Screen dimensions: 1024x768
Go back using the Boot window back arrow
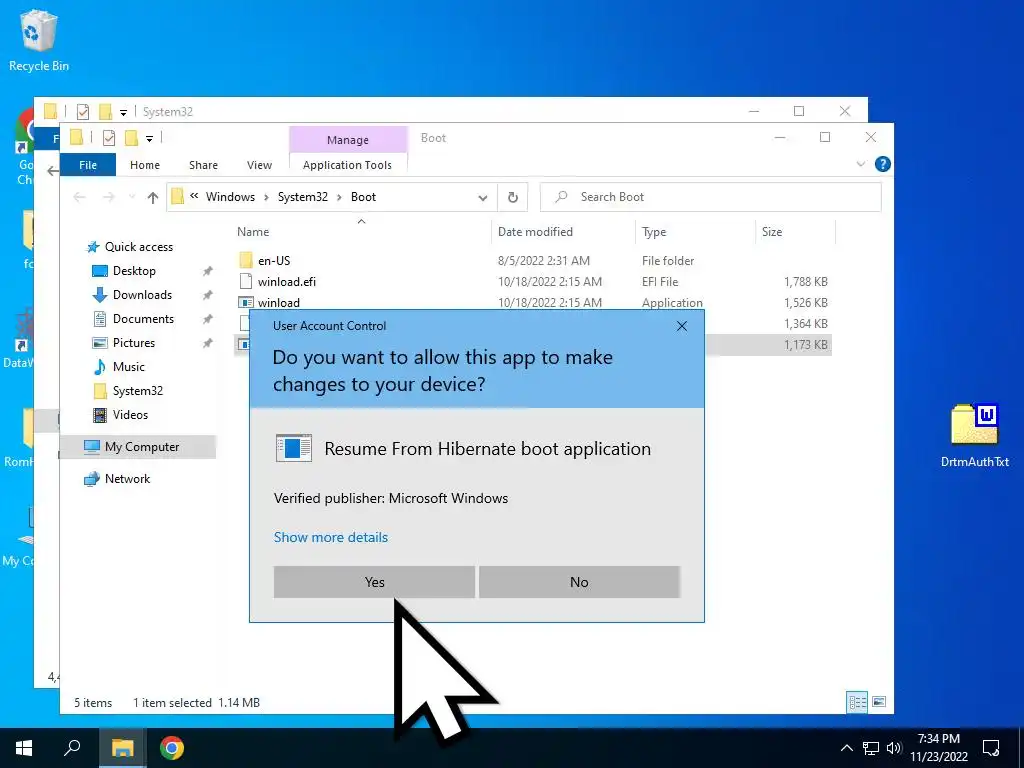point(80,197)
